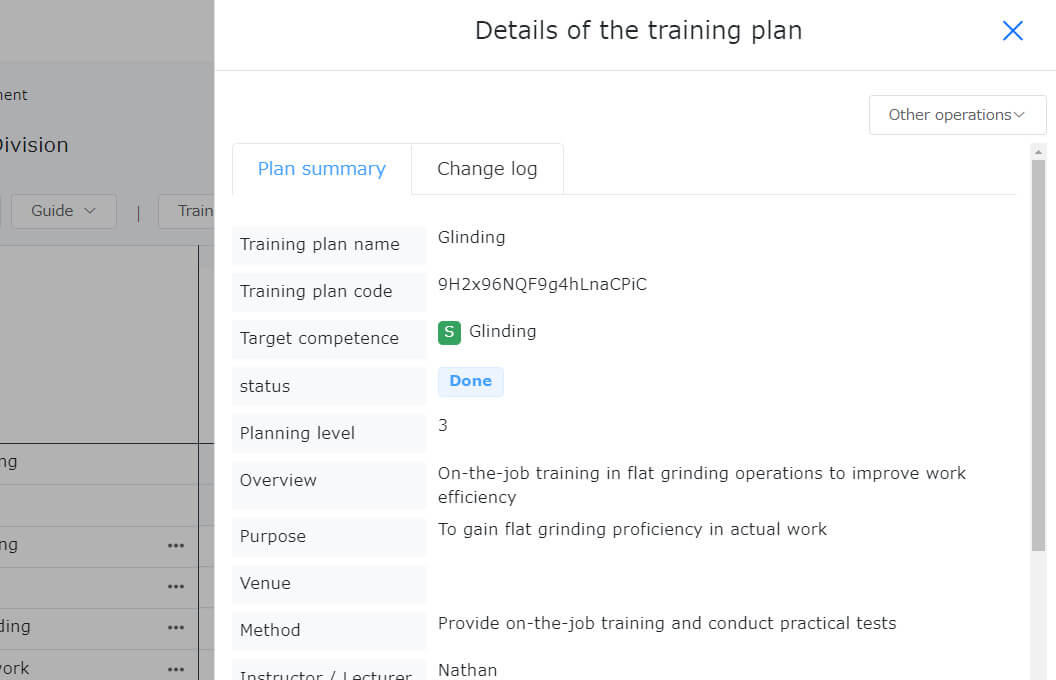Close the training plan details panel
Screen dimensions: 1056x680
click(x=1012, y=31)
